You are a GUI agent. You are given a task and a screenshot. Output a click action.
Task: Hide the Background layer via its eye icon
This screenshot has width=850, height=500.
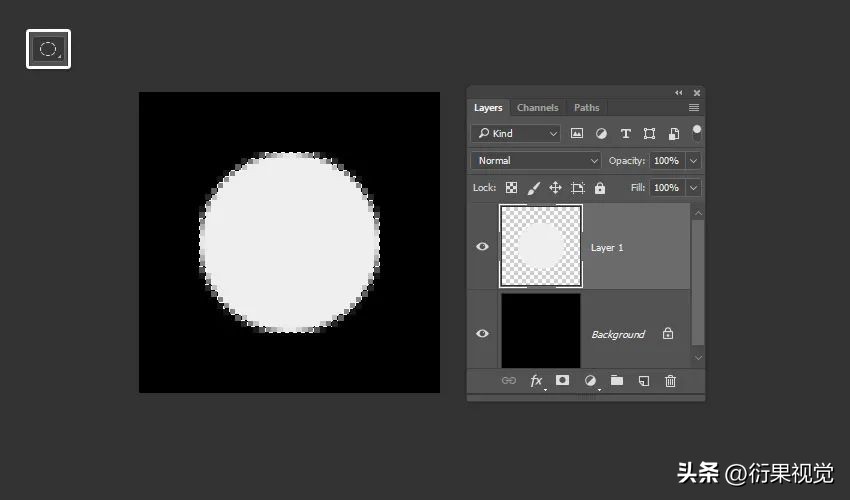tap(482, 334)
